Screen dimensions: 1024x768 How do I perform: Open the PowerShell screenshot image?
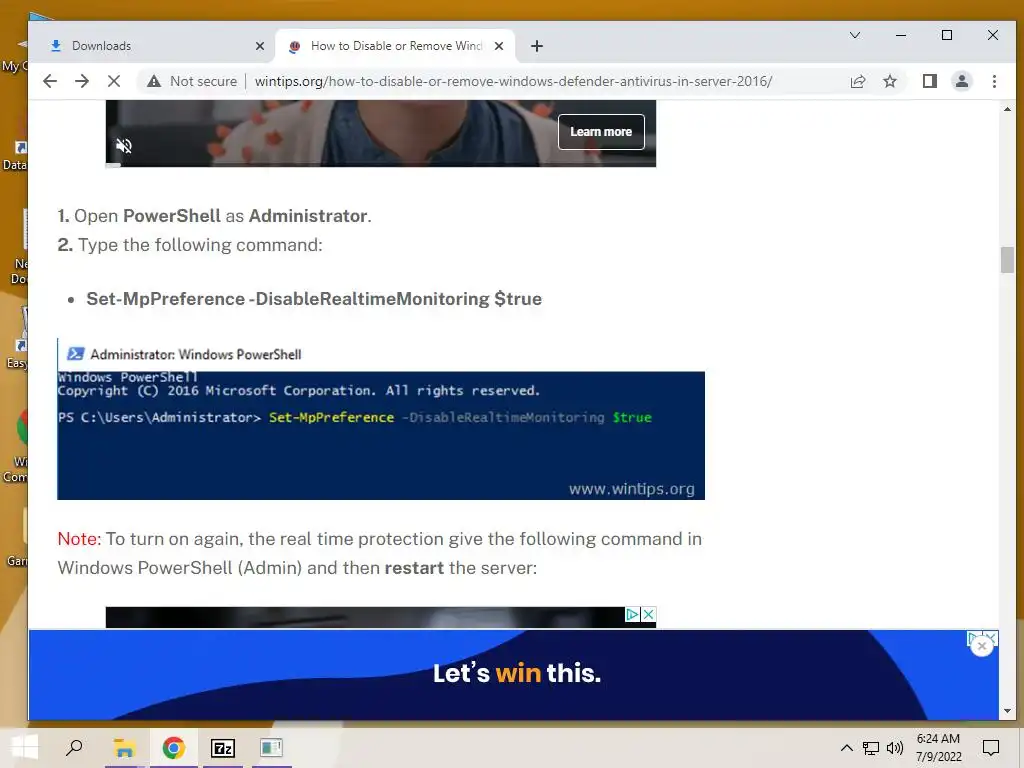[381, 419]
